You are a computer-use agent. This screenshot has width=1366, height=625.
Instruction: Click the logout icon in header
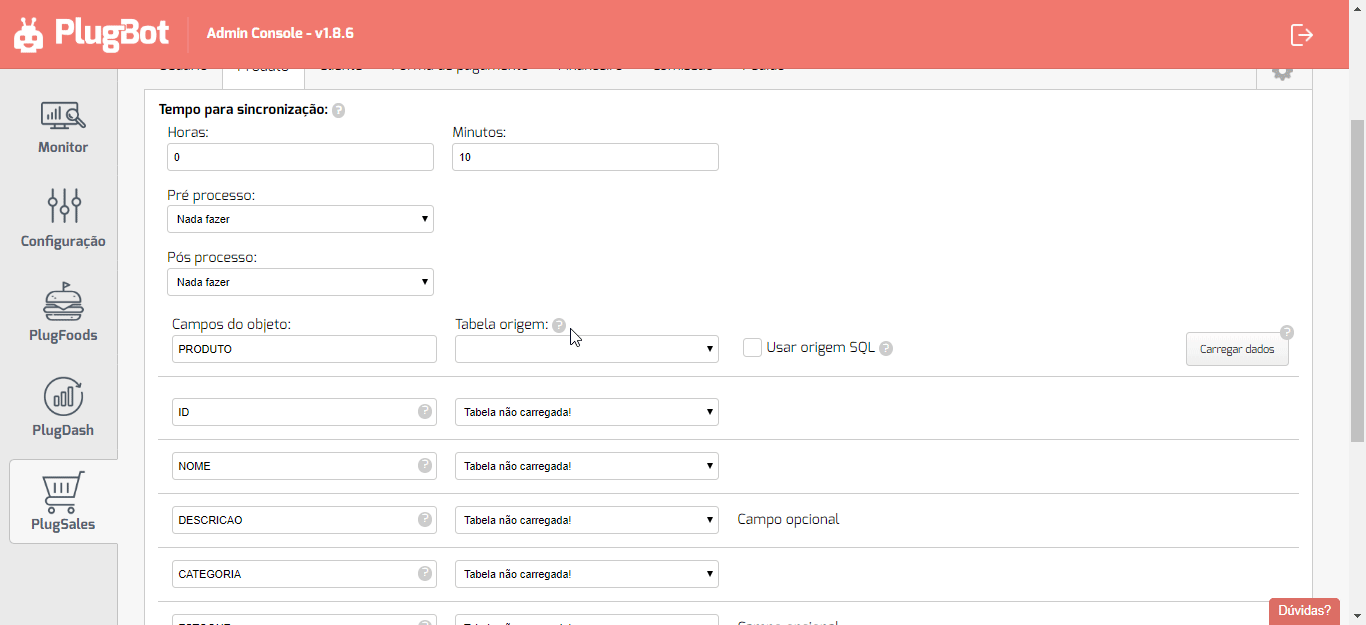tap(1301, 35)
